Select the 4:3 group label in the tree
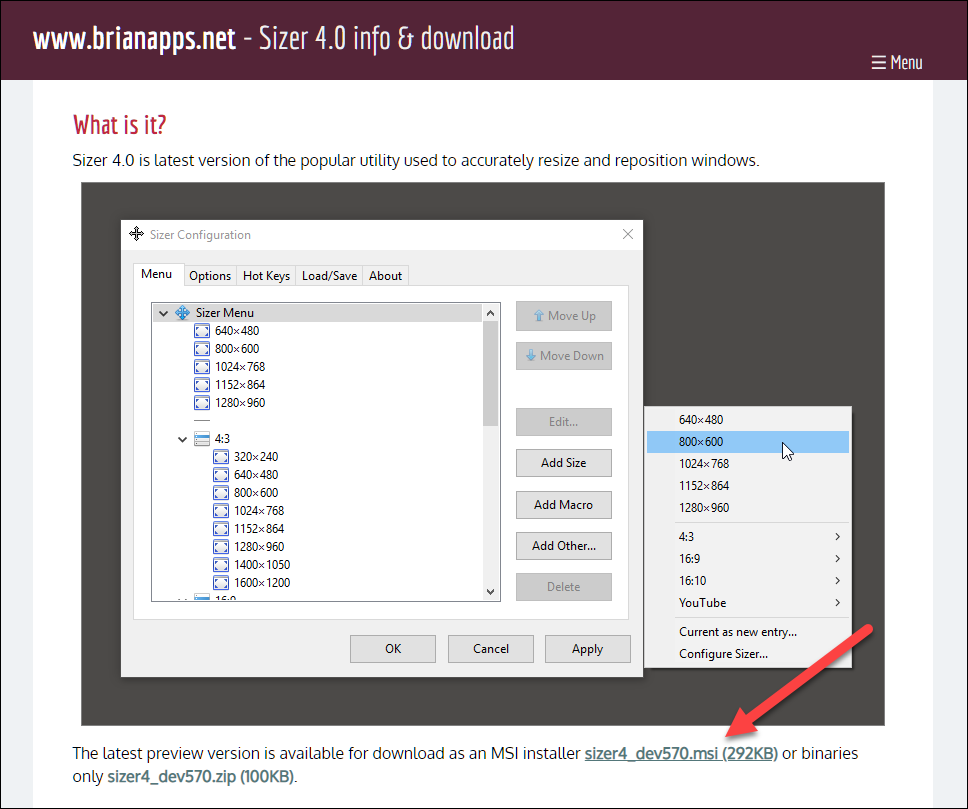 click(222, 438)
